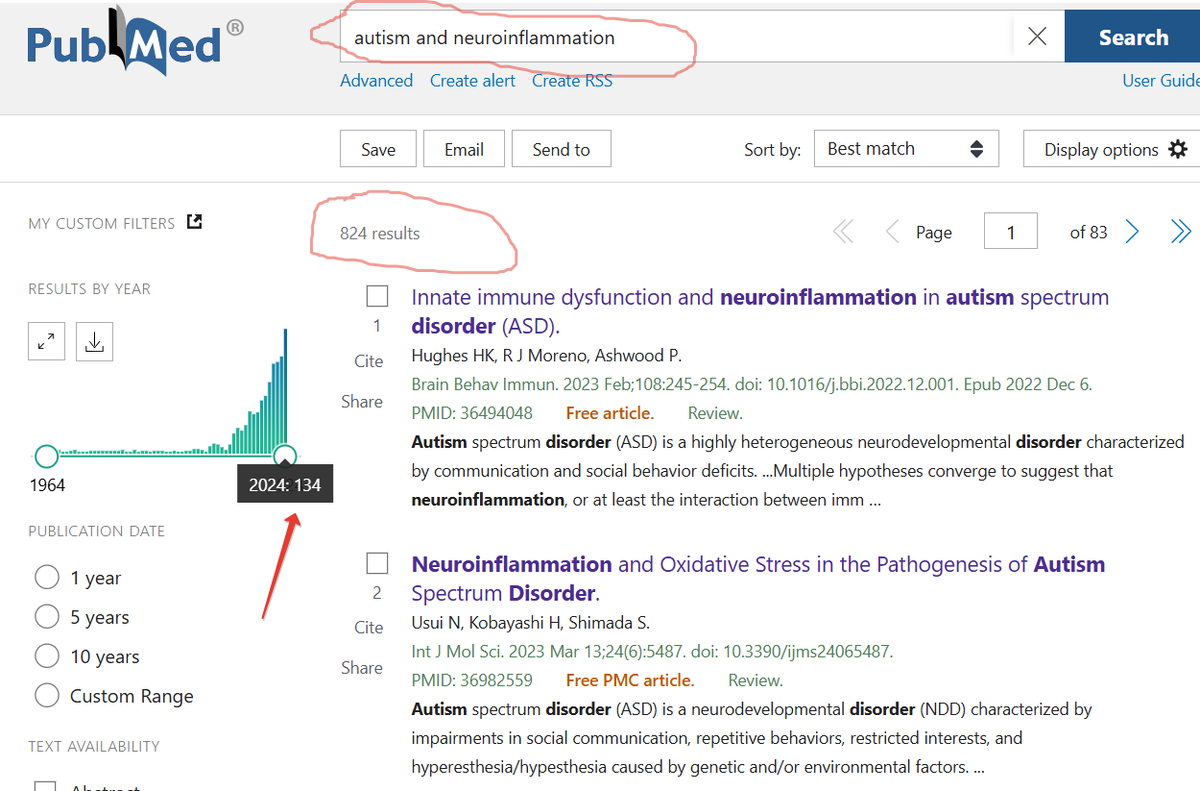The image size is (1200, 791).
Task: Clear the search query with the X icon
Action: pyautogui.click(x=1038, y=37)
